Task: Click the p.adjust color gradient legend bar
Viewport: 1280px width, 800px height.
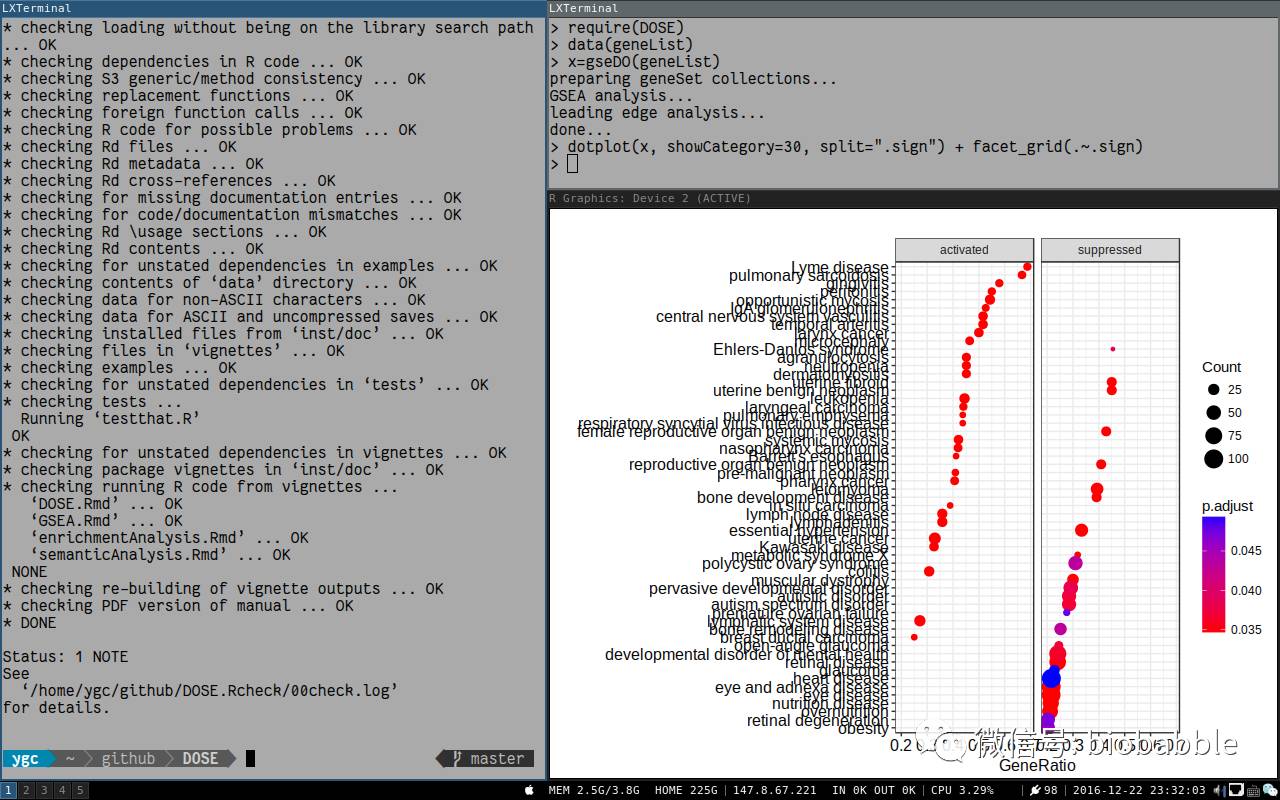Action: tap(1213, 575)
